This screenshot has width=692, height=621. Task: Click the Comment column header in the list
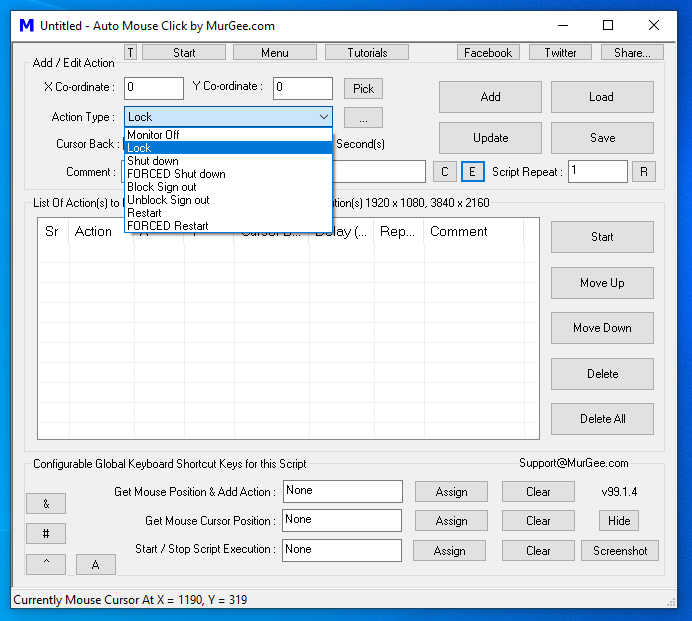[459, 232]
